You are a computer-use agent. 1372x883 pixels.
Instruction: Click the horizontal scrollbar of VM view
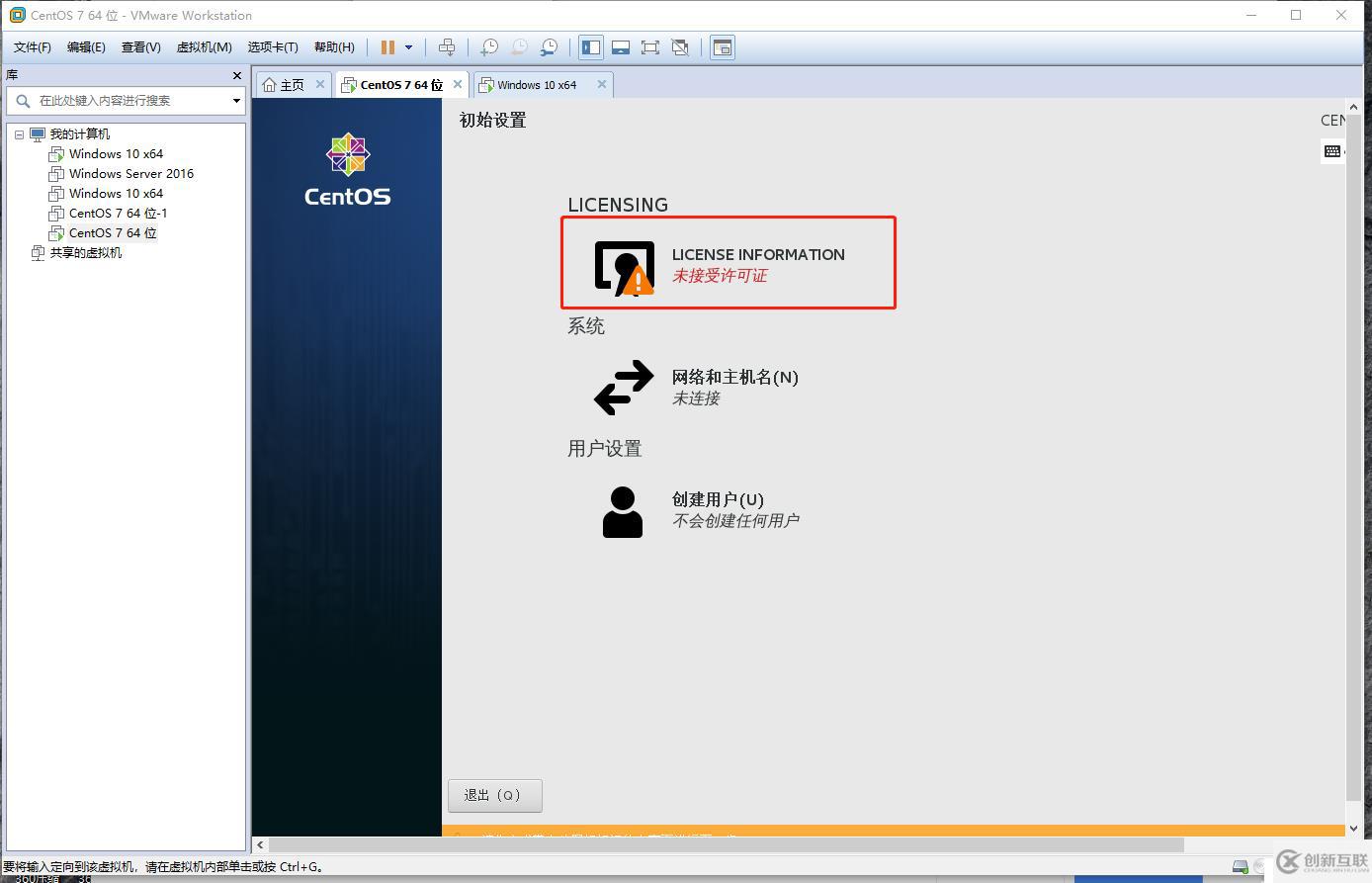pos(727,844)
